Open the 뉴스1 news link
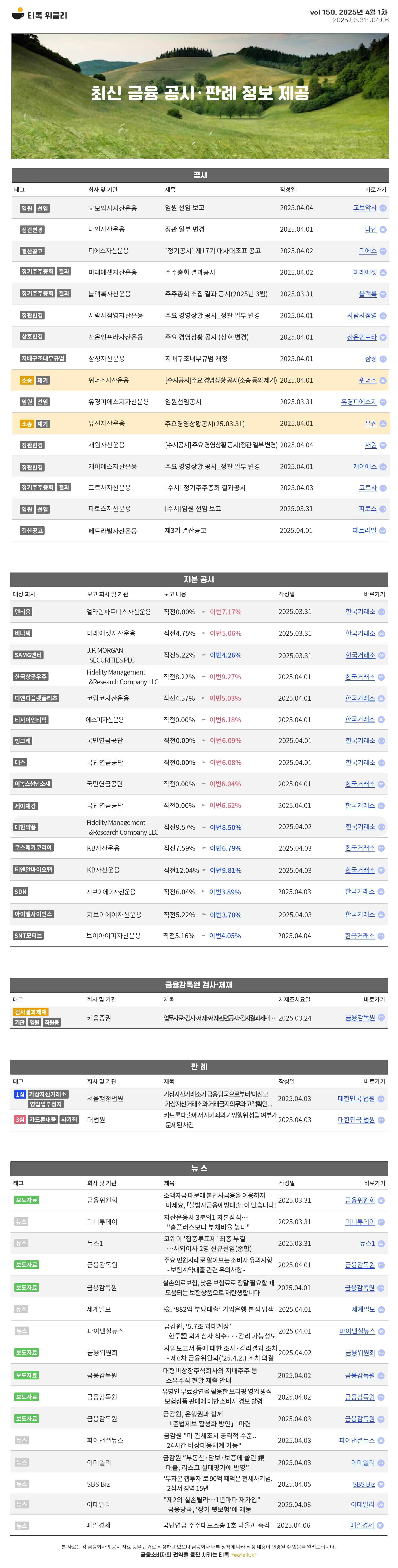The width and height of the screenshot is (398, 1568). coord(368,1244)
